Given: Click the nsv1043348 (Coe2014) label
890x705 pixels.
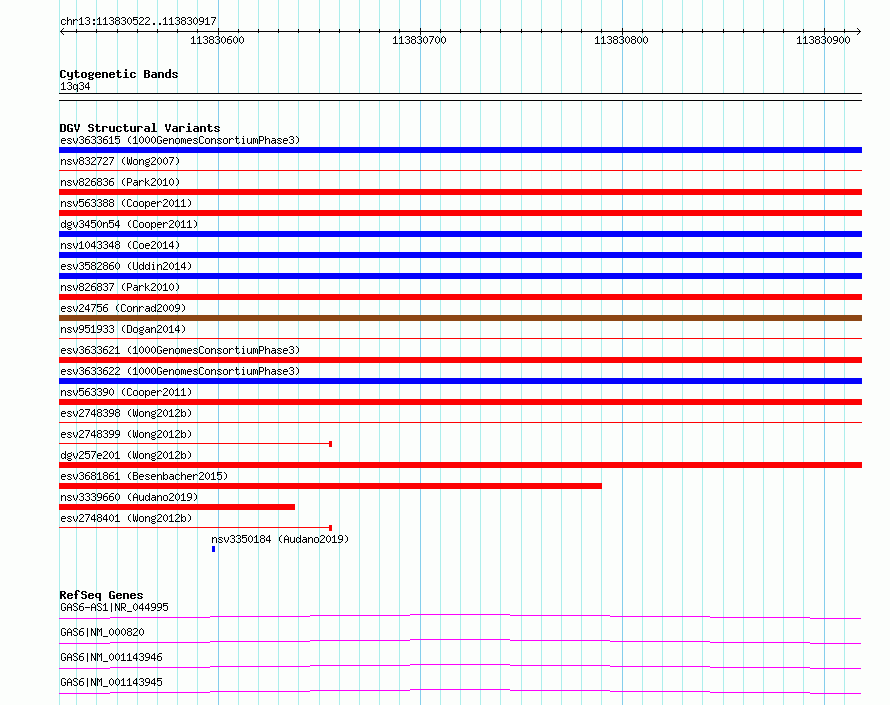Looking at the screenshot, I should point(120,245).
